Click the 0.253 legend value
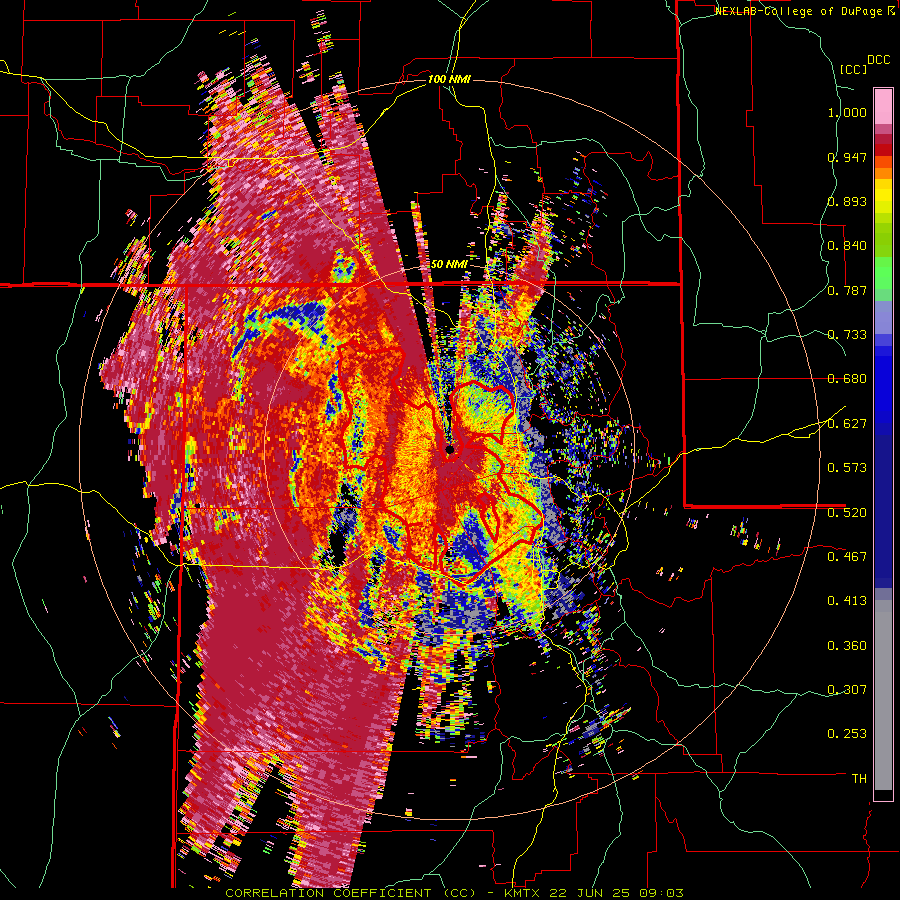 coord(847,734)
